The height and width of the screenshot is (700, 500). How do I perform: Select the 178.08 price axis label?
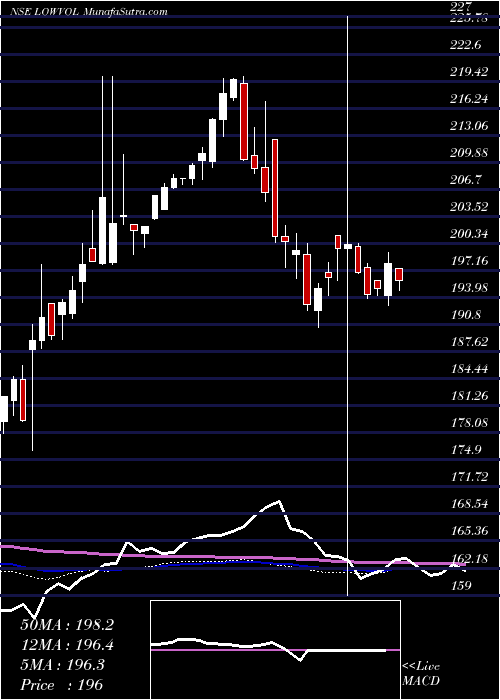471,422
